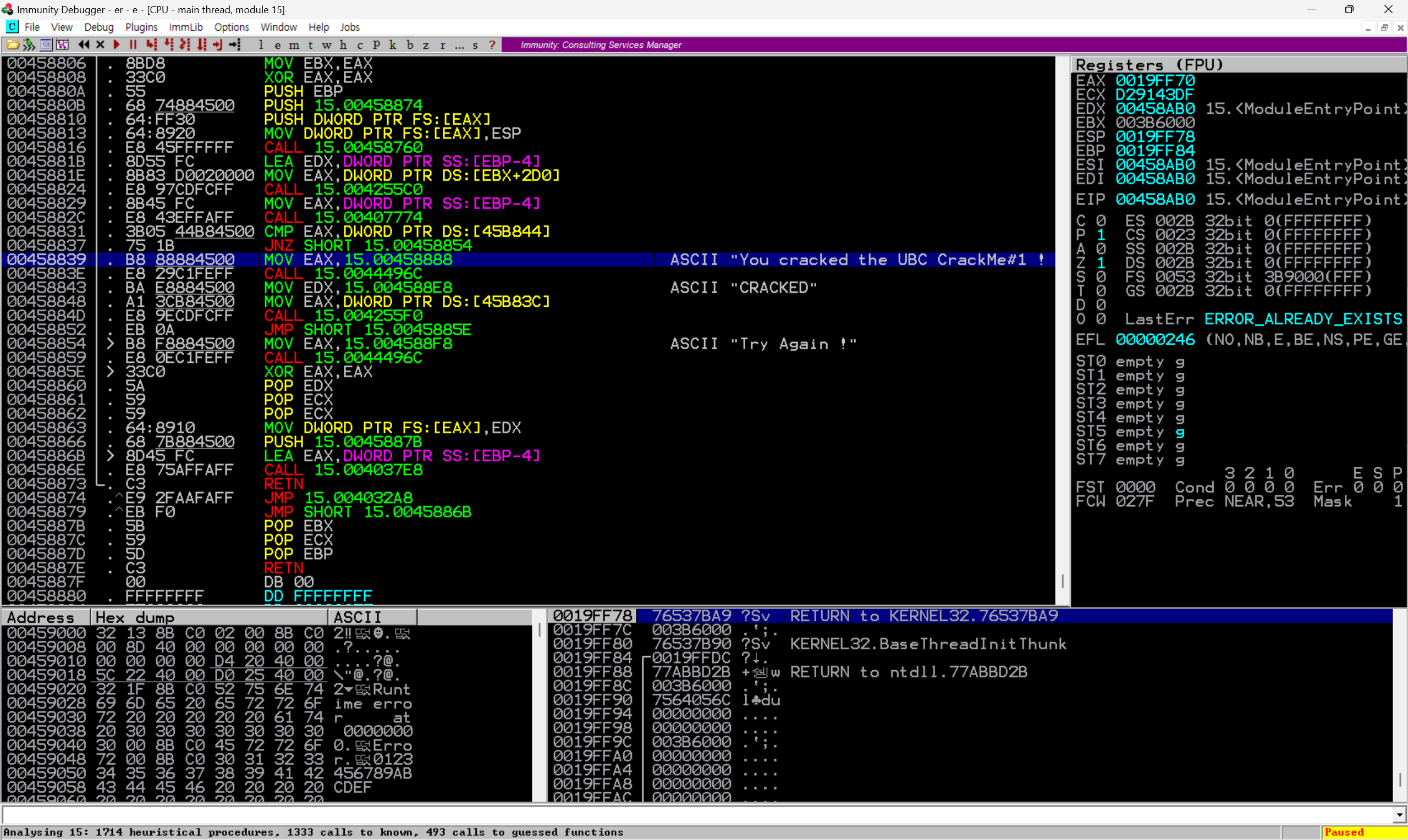Open the Plugins menu
The image size is (1408, 840).
[x=141, y=27]
